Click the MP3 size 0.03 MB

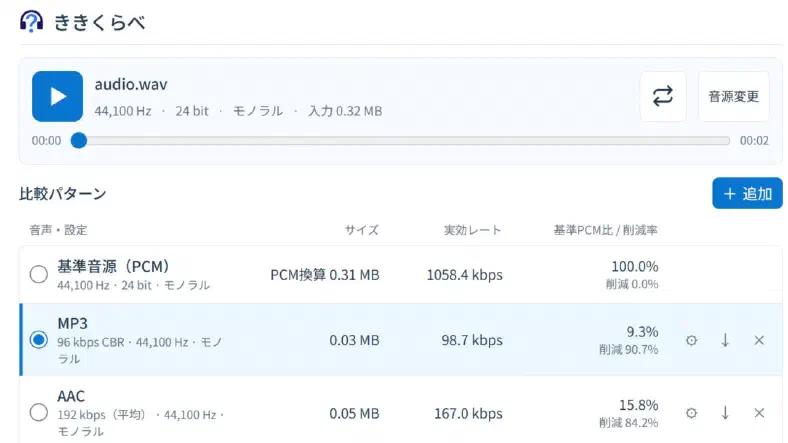click(354, 341)
